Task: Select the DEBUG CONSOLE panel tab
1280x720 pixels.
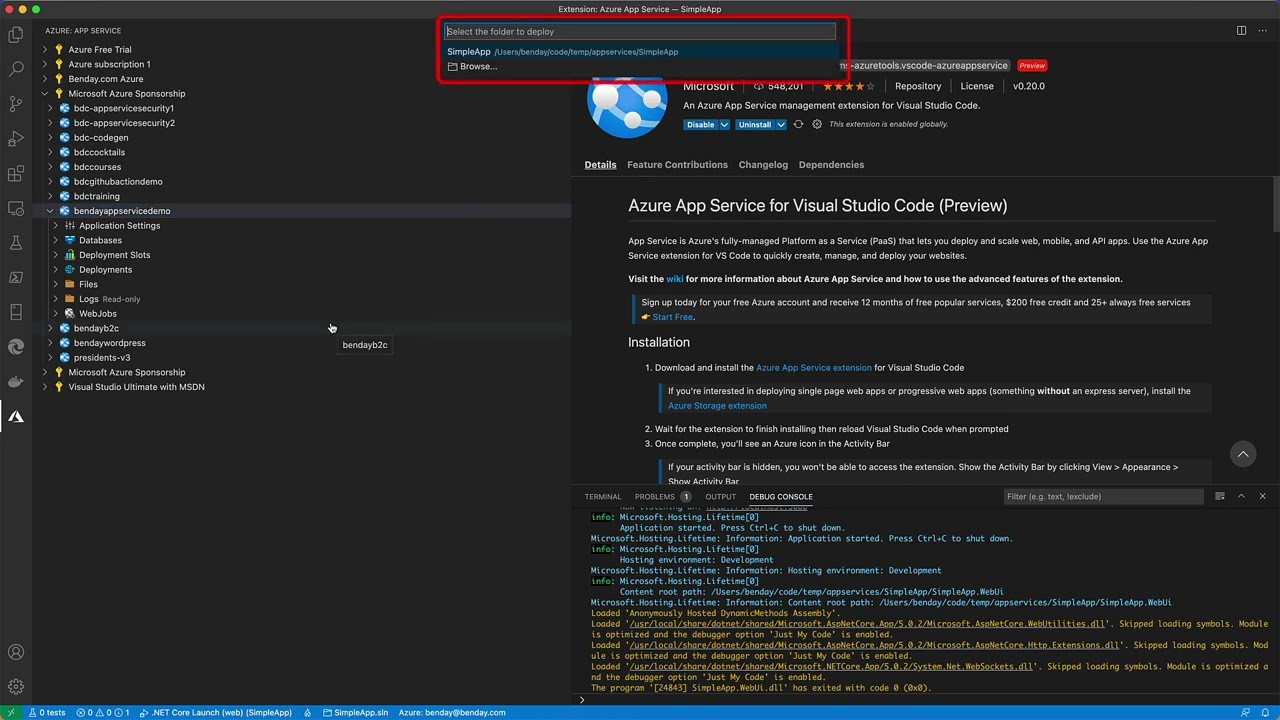Action: pos(781,497)
